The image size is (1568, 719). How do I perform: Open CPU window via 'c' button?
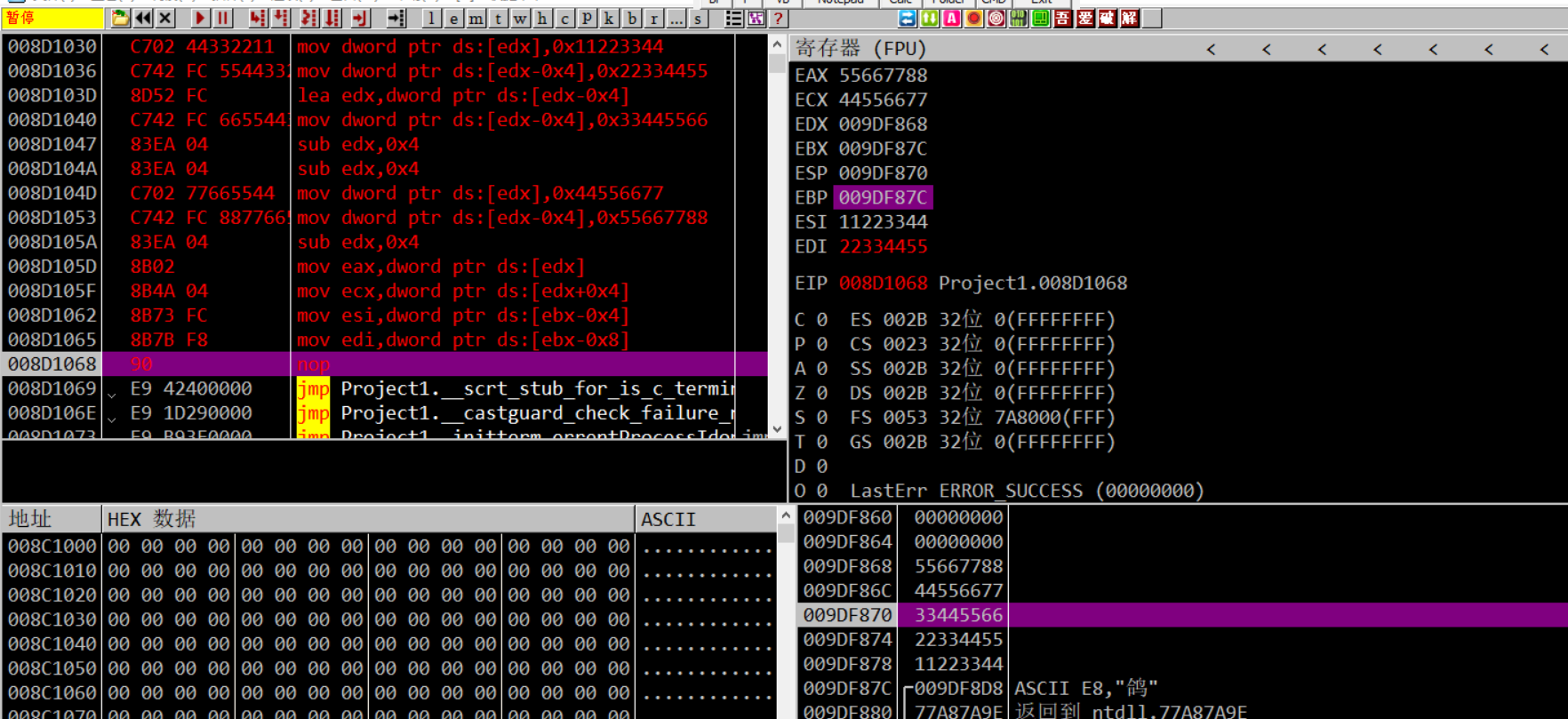coord(564,18)
